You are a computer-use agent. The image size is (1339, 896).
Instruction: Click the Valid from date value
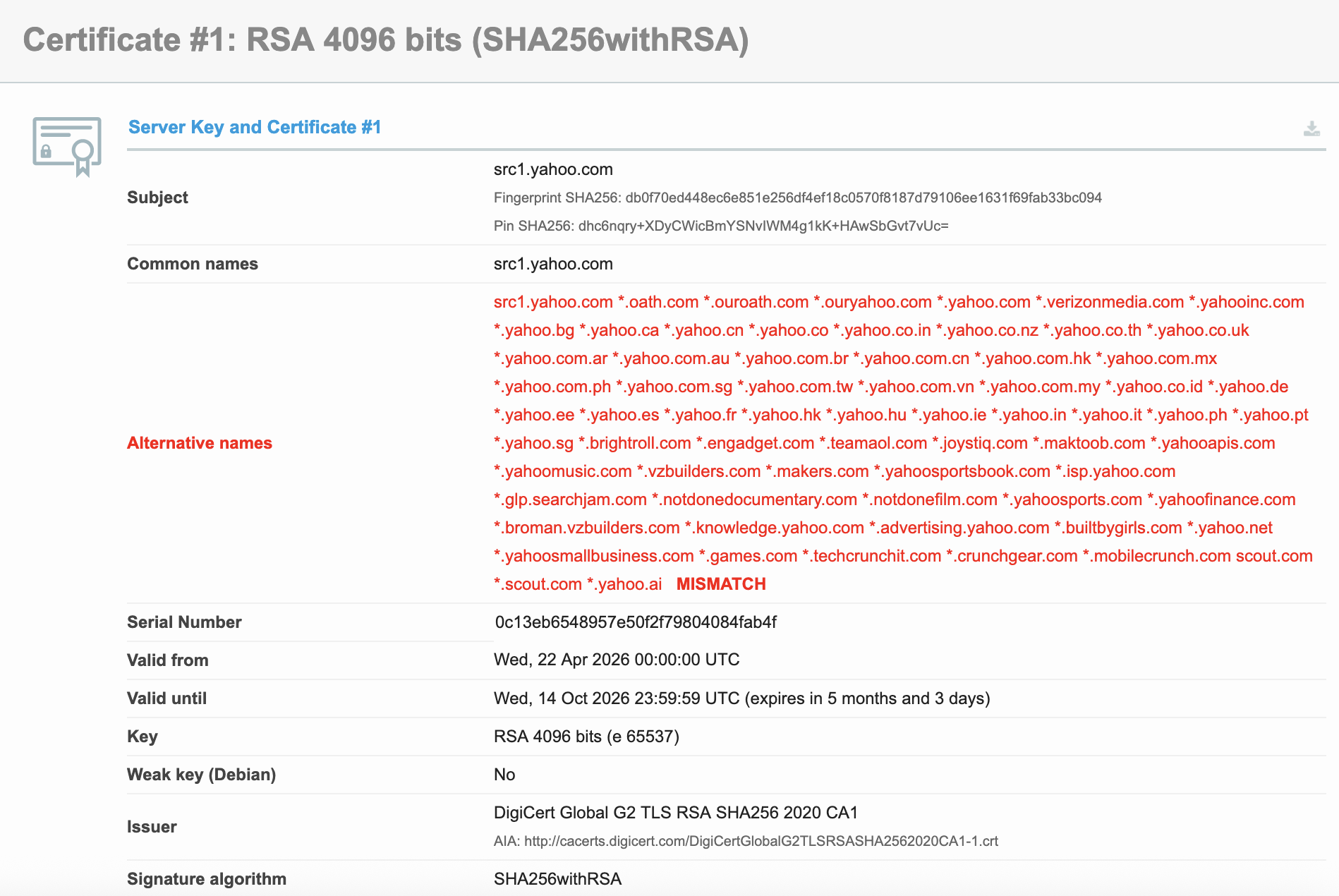point(617,660)
